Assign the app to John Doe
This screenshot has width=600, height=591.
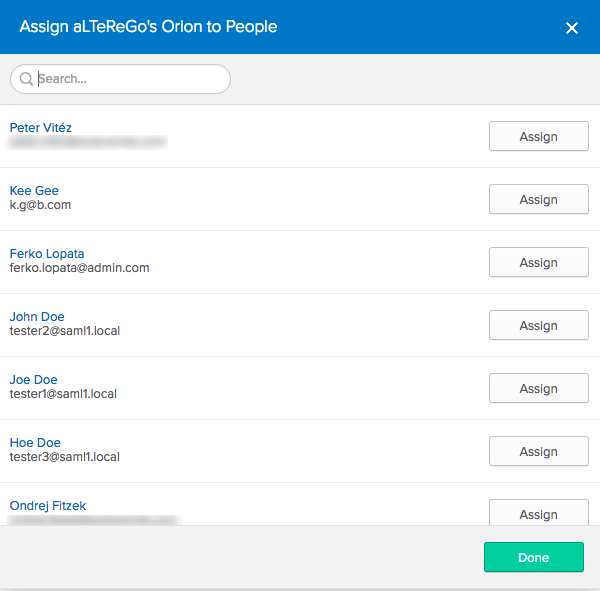[x=538, y=326]
